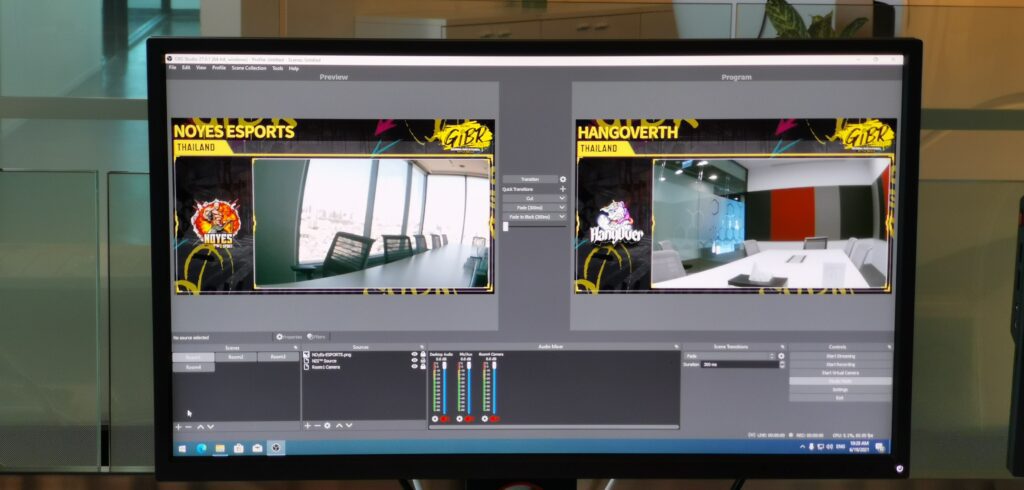The width and height of the screenshot is (1024, 490).
Task: Move scene down in Scenes panel
Action: point(210,427)
